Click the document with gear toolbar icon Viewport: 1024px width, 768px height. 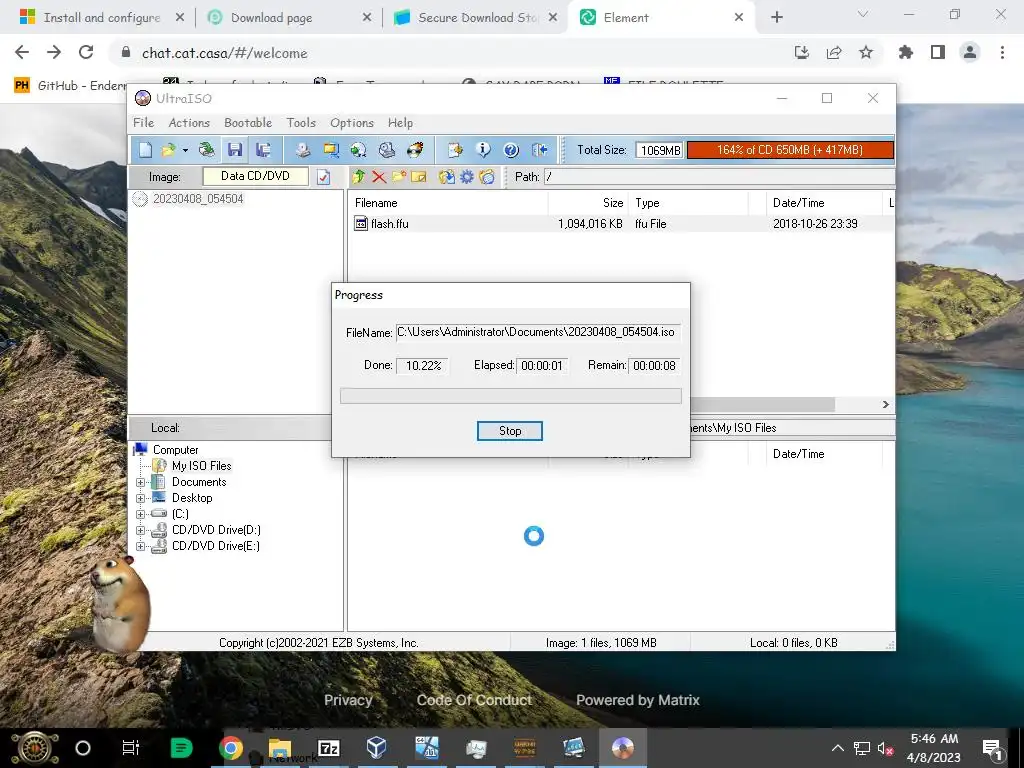click(x=455, y=150)
